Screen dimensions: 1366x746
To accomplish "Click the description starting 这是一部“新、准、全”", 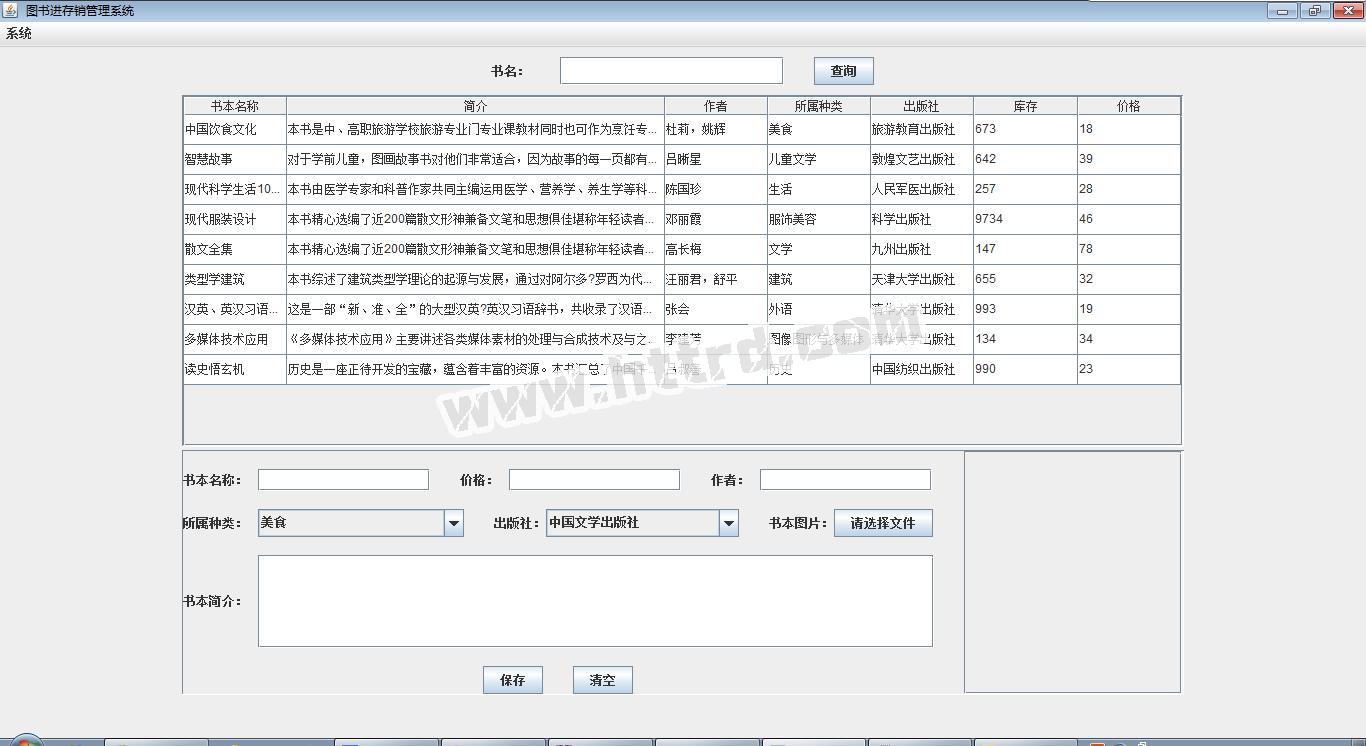I will 476,309.
